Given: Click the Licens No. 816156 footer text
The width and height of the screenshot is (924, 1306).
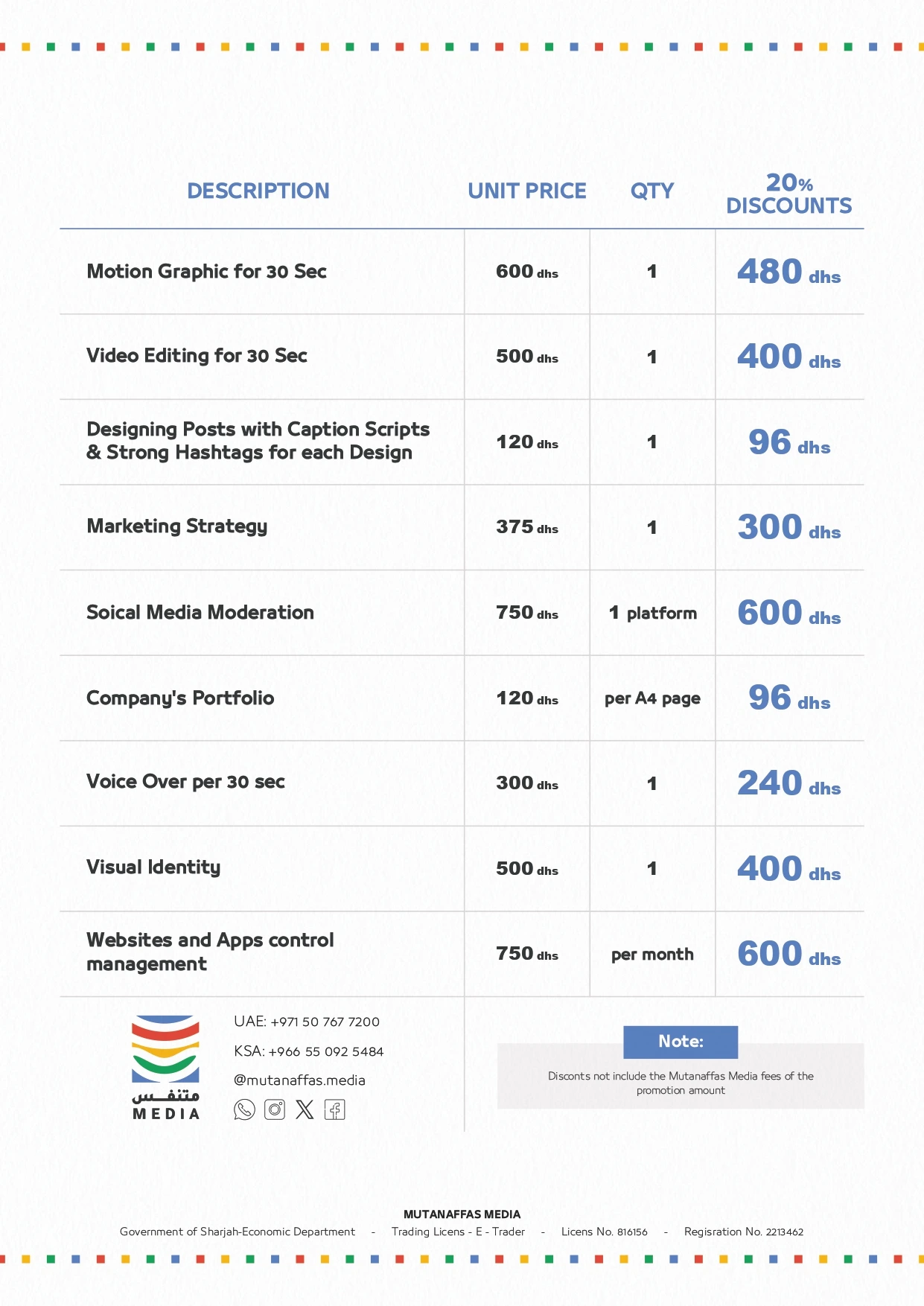Looking at the screenshot, I should (604, 1232).
